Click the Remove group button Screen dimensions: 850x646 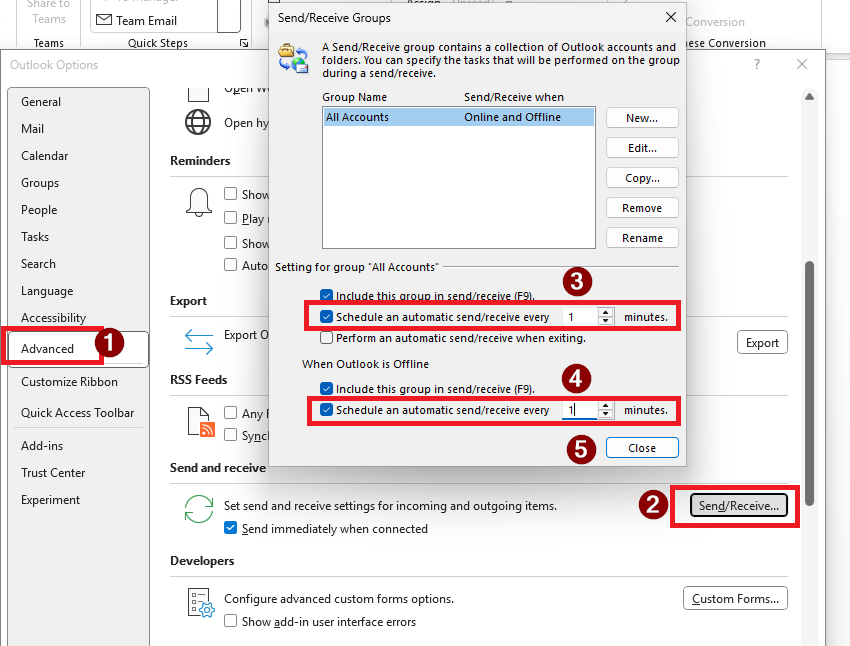[642, 208]
